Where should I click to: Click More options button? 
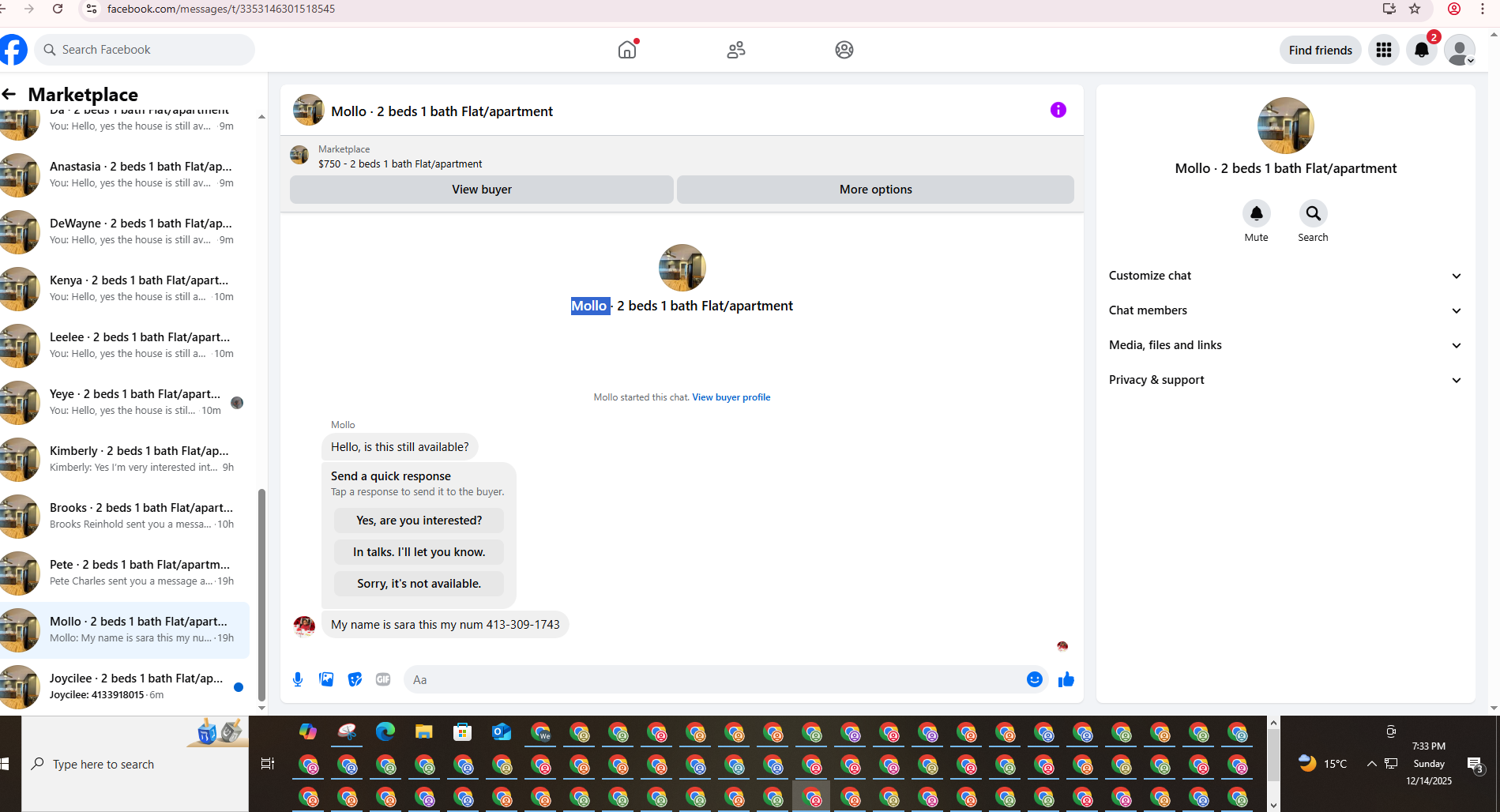tap(875, 190)
